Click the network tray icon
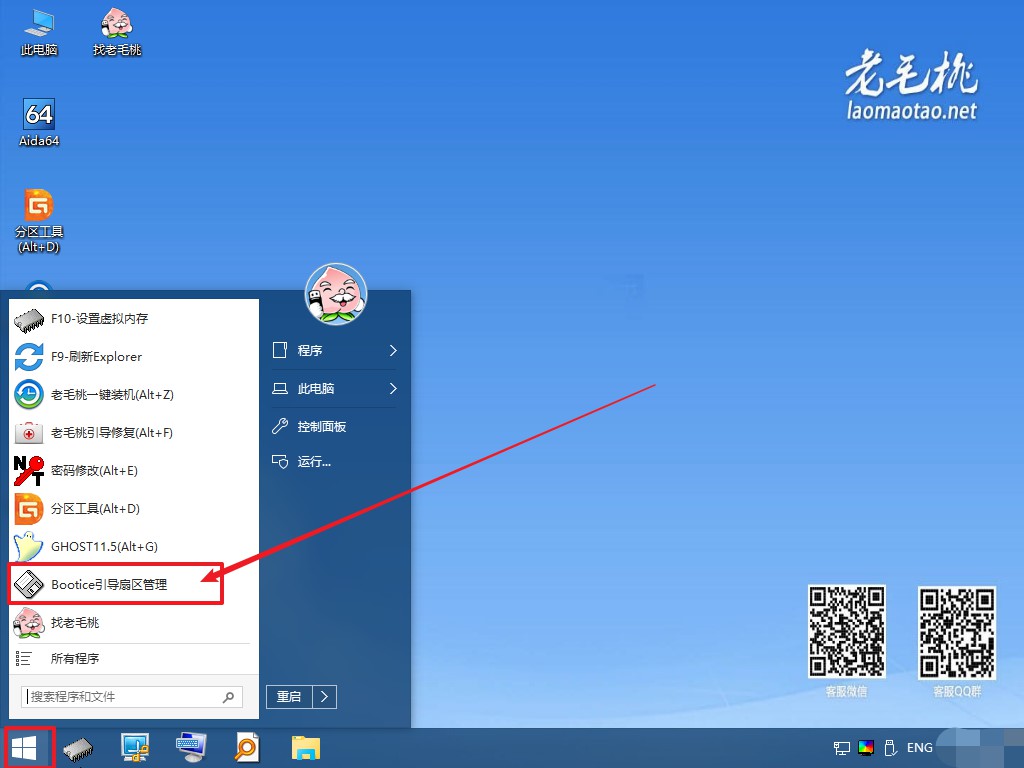Image resolution: width=1024 pixels, height=768 pixels. pyautogui.click(x=842, y=748)
